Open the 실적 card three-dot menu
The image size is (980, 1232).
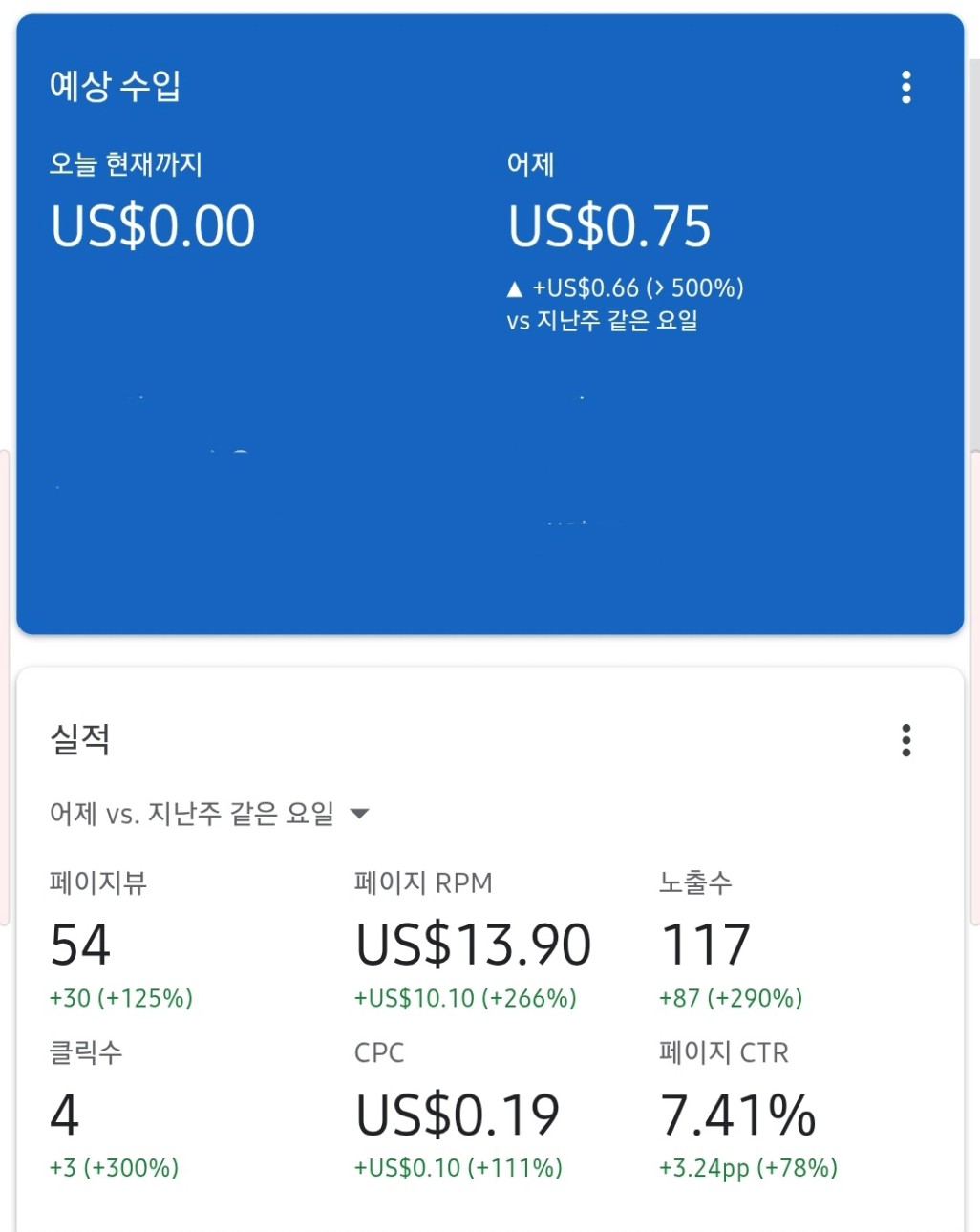tap(905, 740)
